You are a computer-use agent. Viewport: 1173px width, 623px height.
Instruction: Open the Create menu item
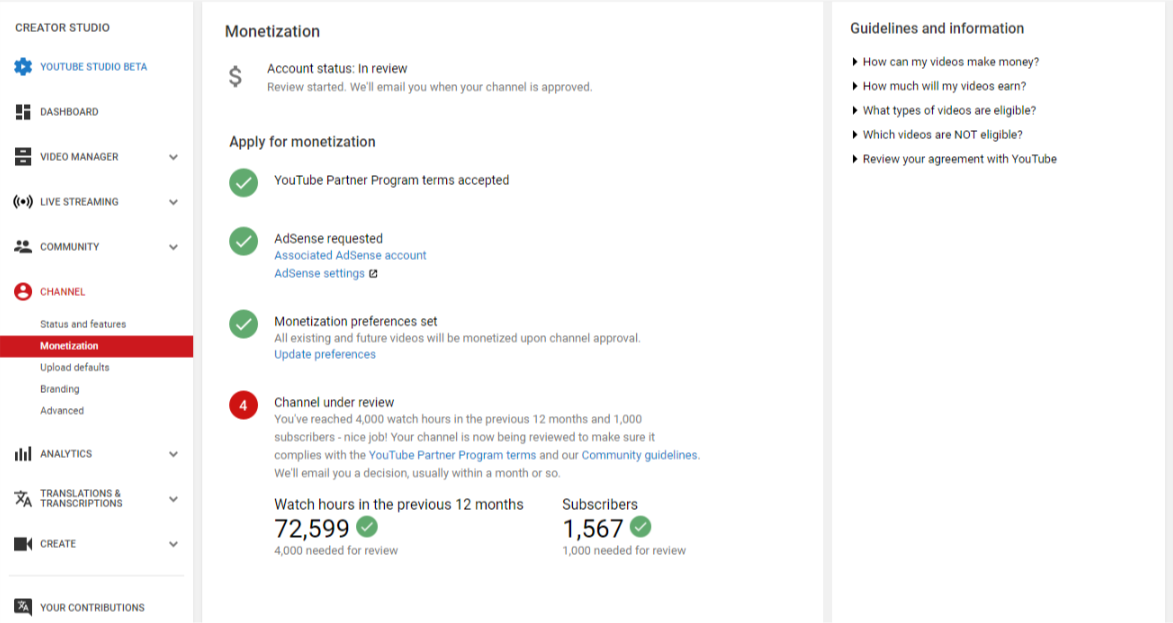pos(58,544)
